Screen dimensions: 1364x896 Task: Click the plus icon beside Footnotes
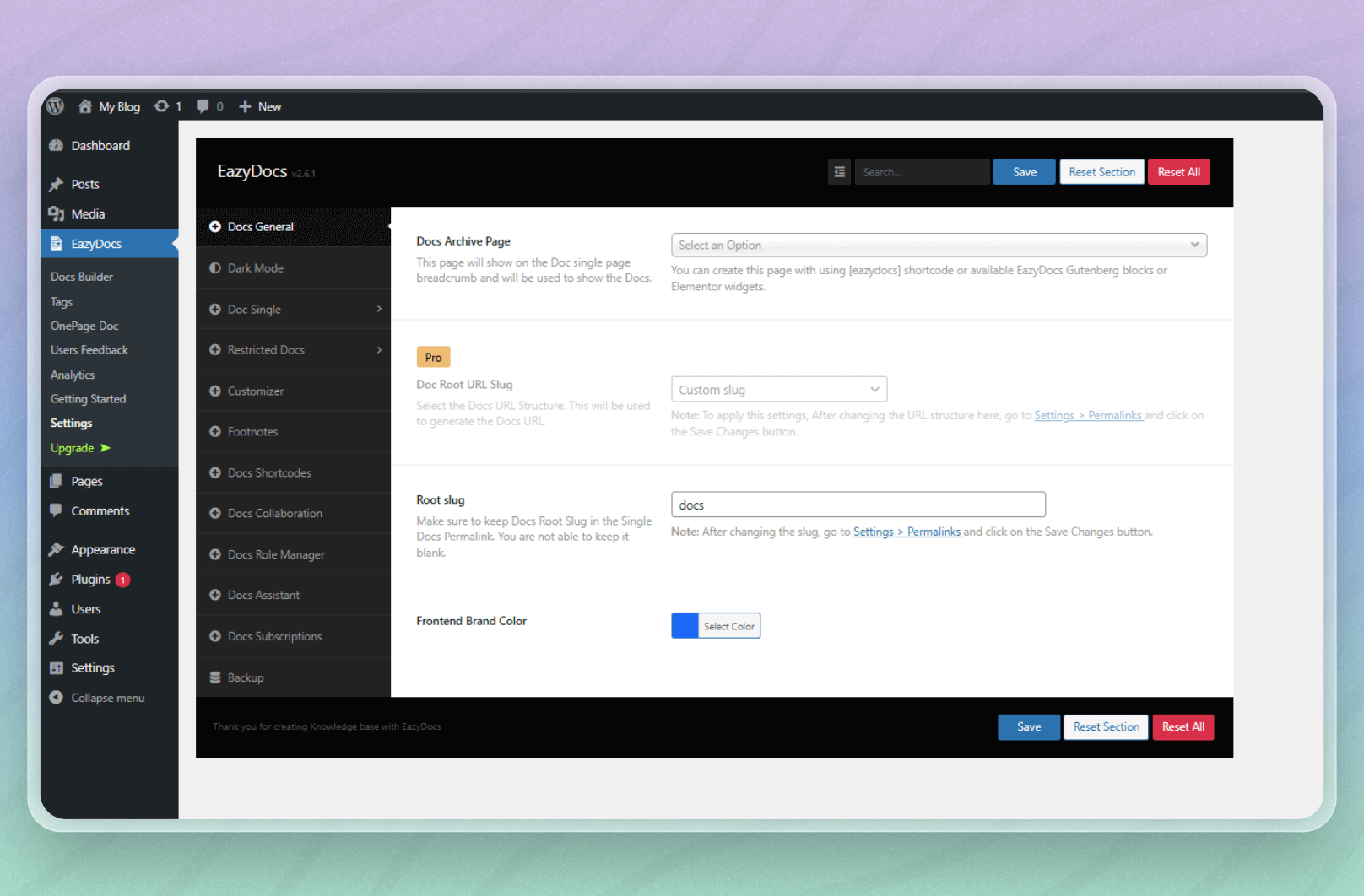tap(215, 431)
